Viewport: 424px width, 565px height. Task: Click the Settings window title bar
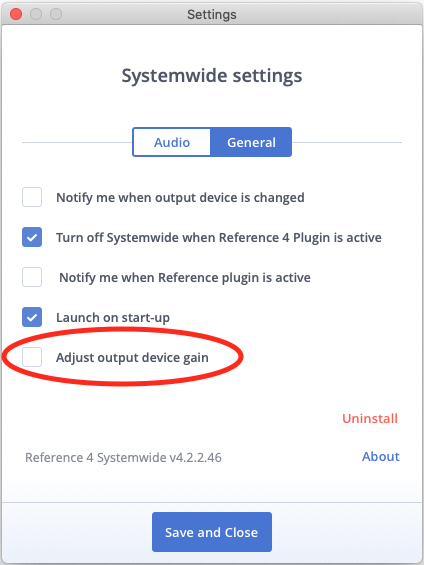point(212,14)
